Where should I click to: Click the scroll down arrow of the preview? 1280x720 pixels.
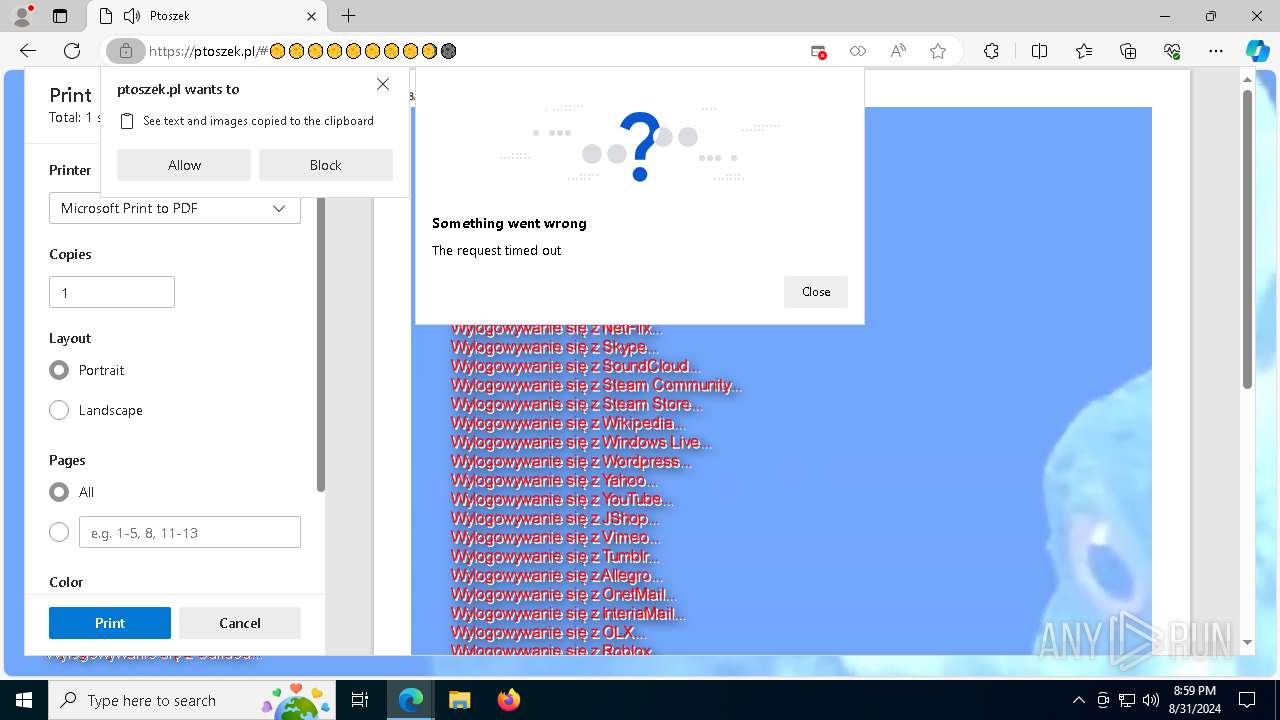point(1247,642)
